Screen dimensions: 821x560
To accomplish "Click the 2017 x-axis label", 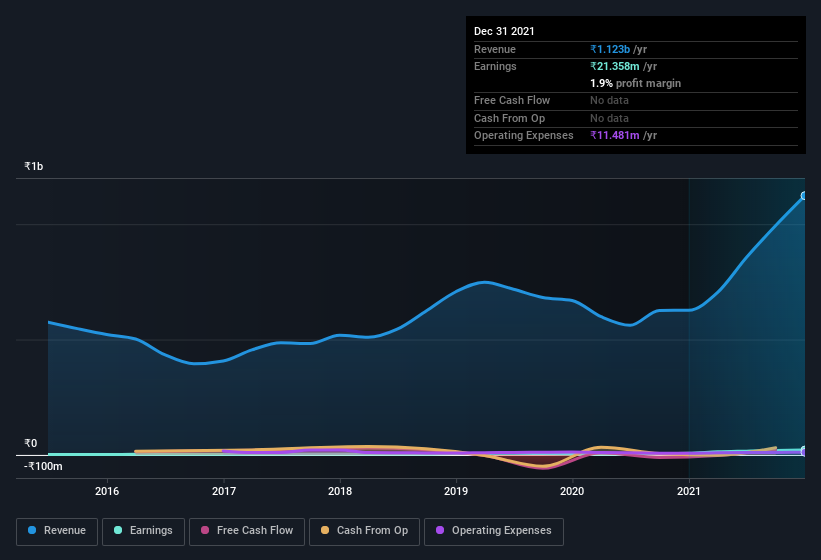I will (x=224, y=491).
